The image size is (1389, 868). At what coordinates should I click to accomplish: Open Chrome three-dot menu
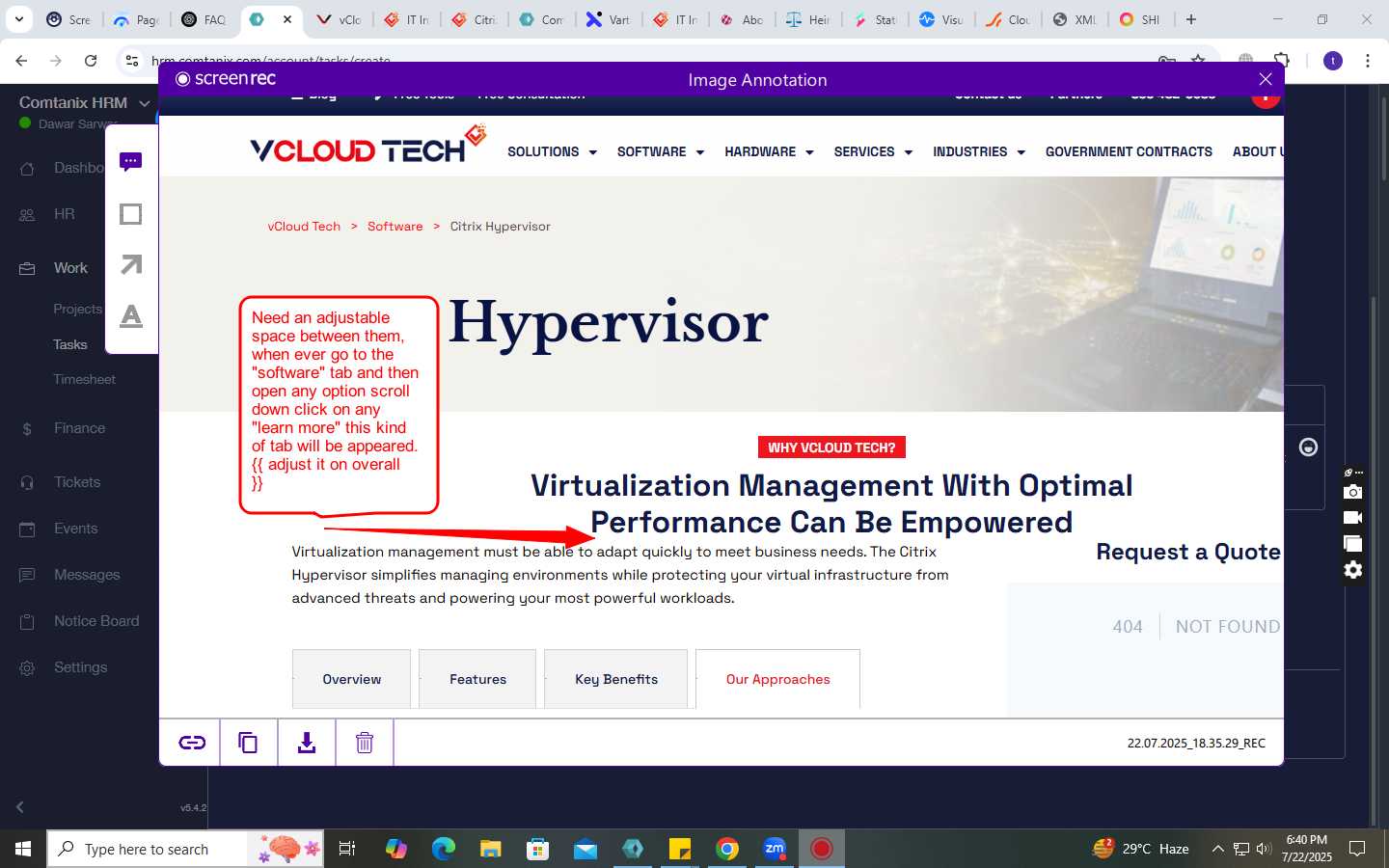click(1368, 61)
